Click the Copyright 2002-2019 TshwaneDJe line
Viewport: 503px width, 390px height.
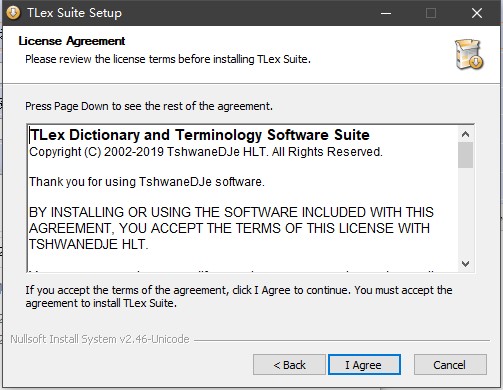206,152
